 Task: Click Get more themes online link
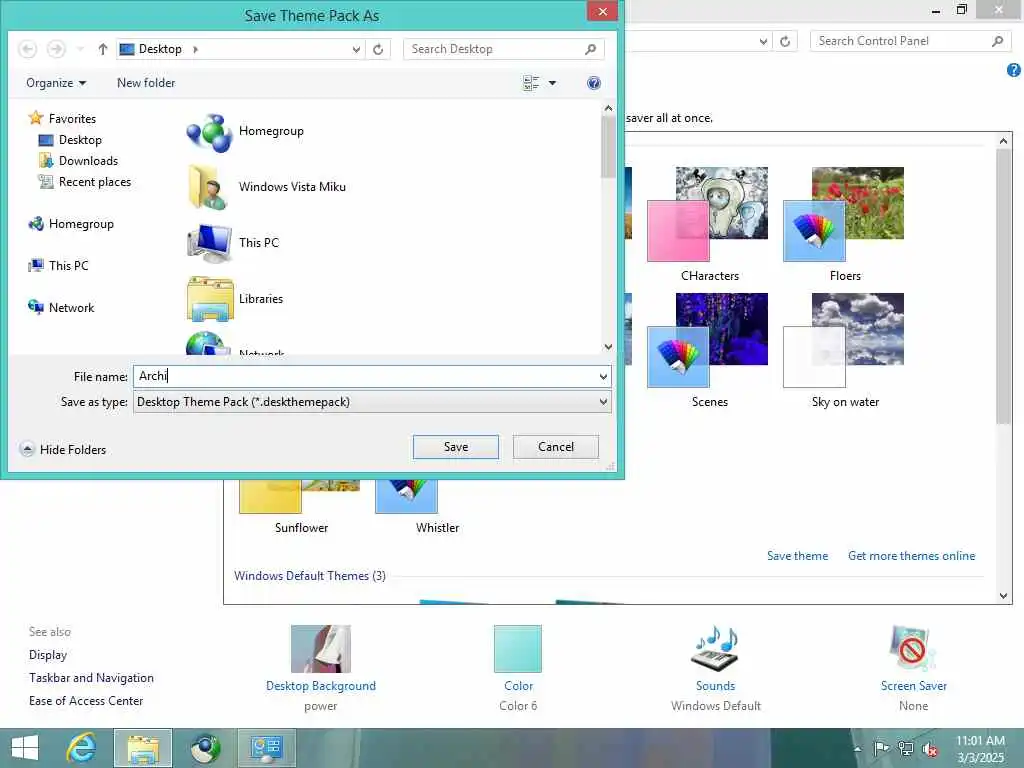click(912, 556)
